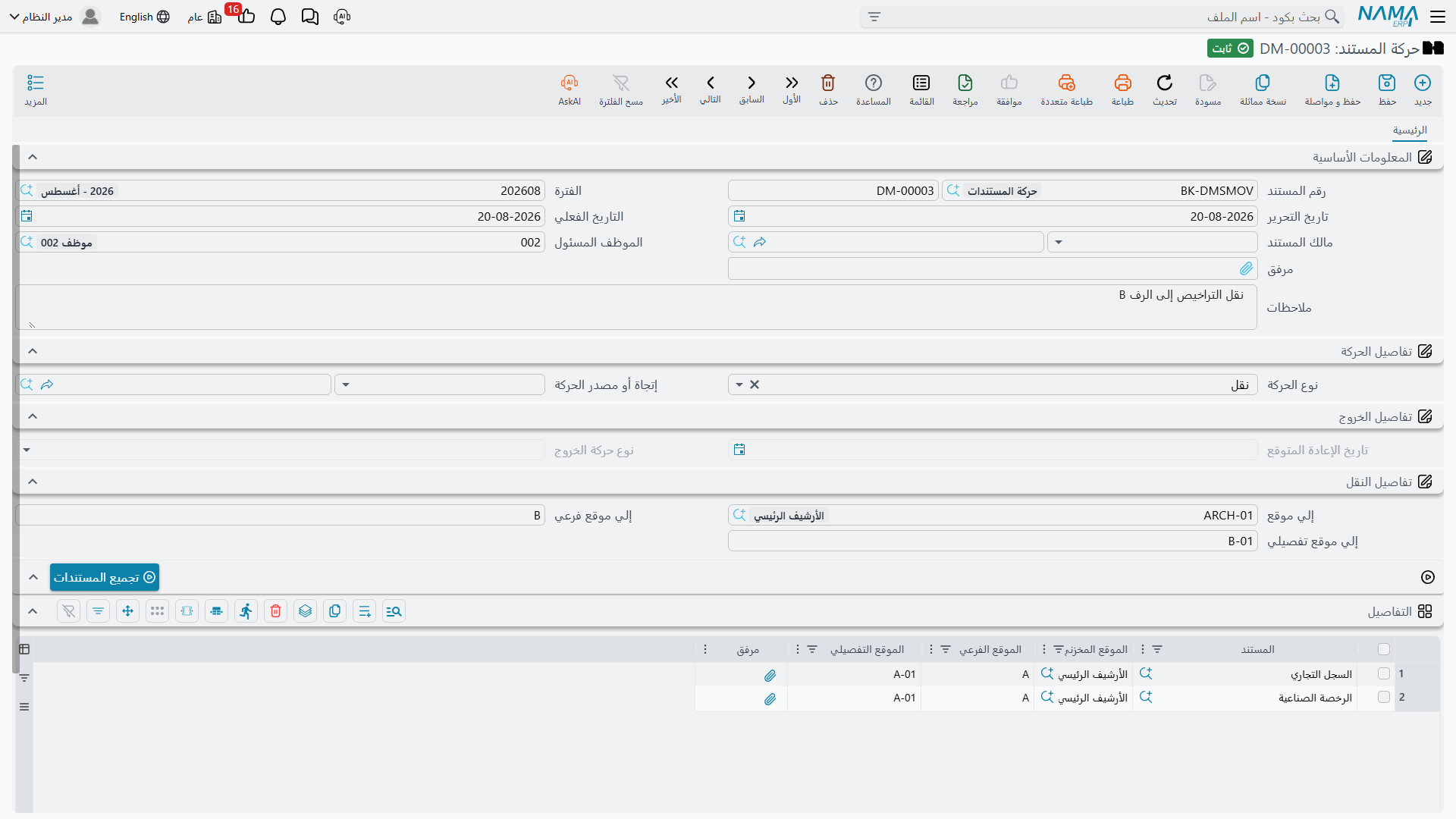Open column menu for الموقع التفصيلي
This screenshot has width=1456, height=819.
click(x=797, y=649)
